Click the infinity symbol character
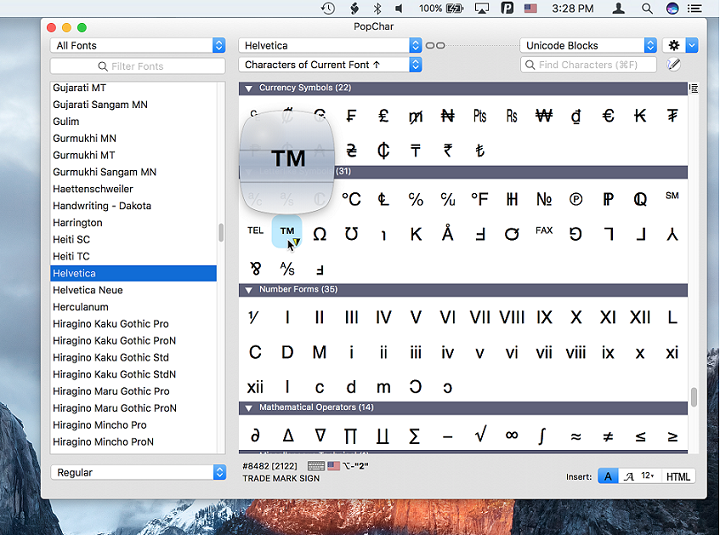Image resolution: width=720 pixels, height=535 pixels. (512, 435)
